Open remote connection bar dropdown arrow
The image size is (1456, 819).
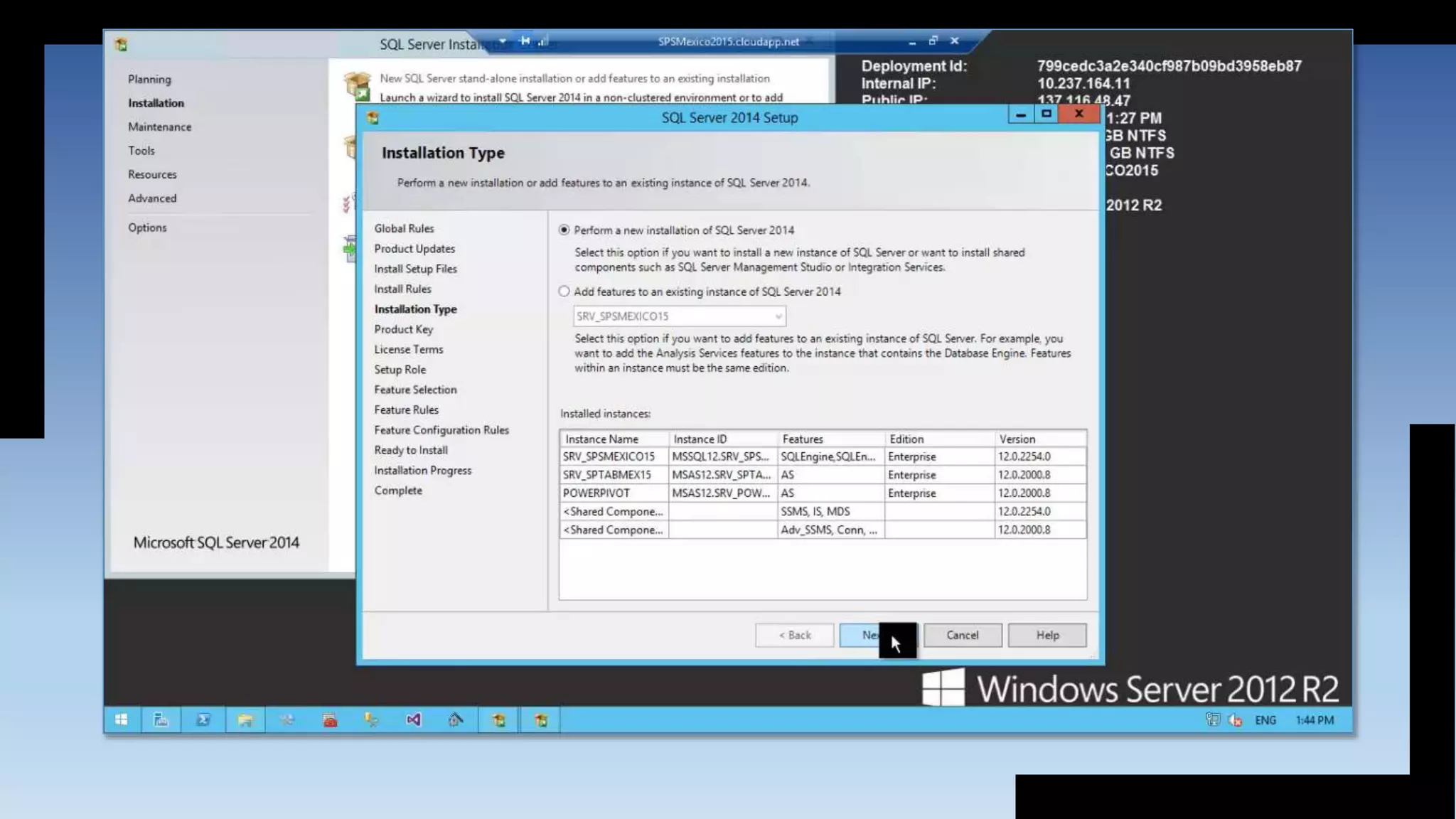tap(503, 41)
